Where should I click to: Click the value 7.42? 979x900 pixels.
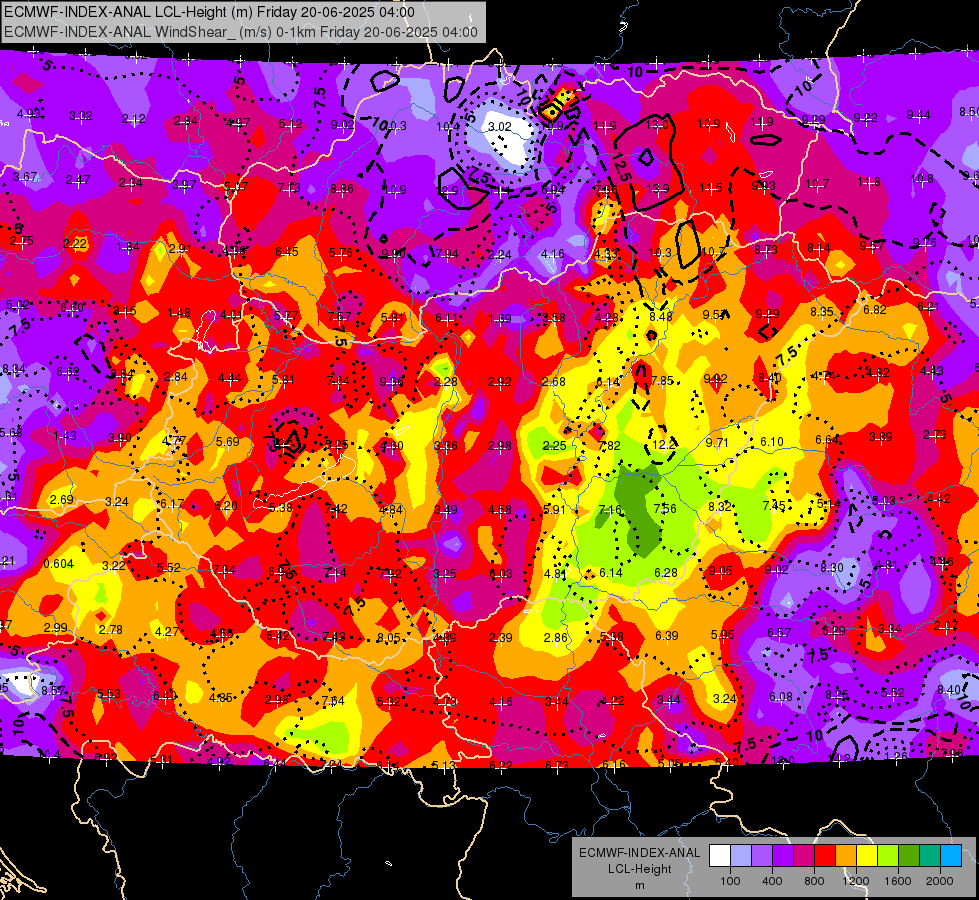point(336,509)
